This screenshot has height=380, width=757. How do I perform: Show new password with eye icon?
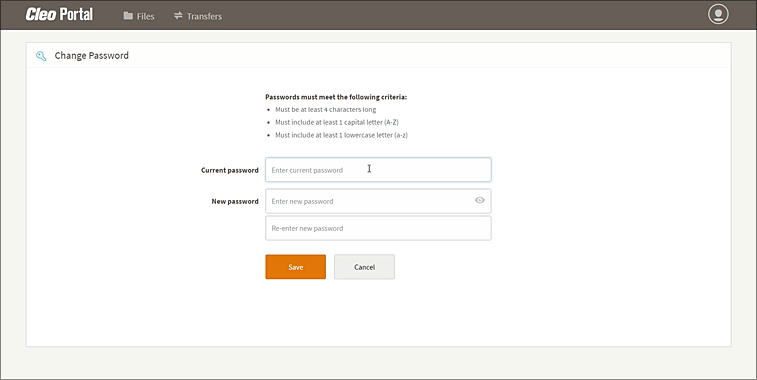point(479,200)
